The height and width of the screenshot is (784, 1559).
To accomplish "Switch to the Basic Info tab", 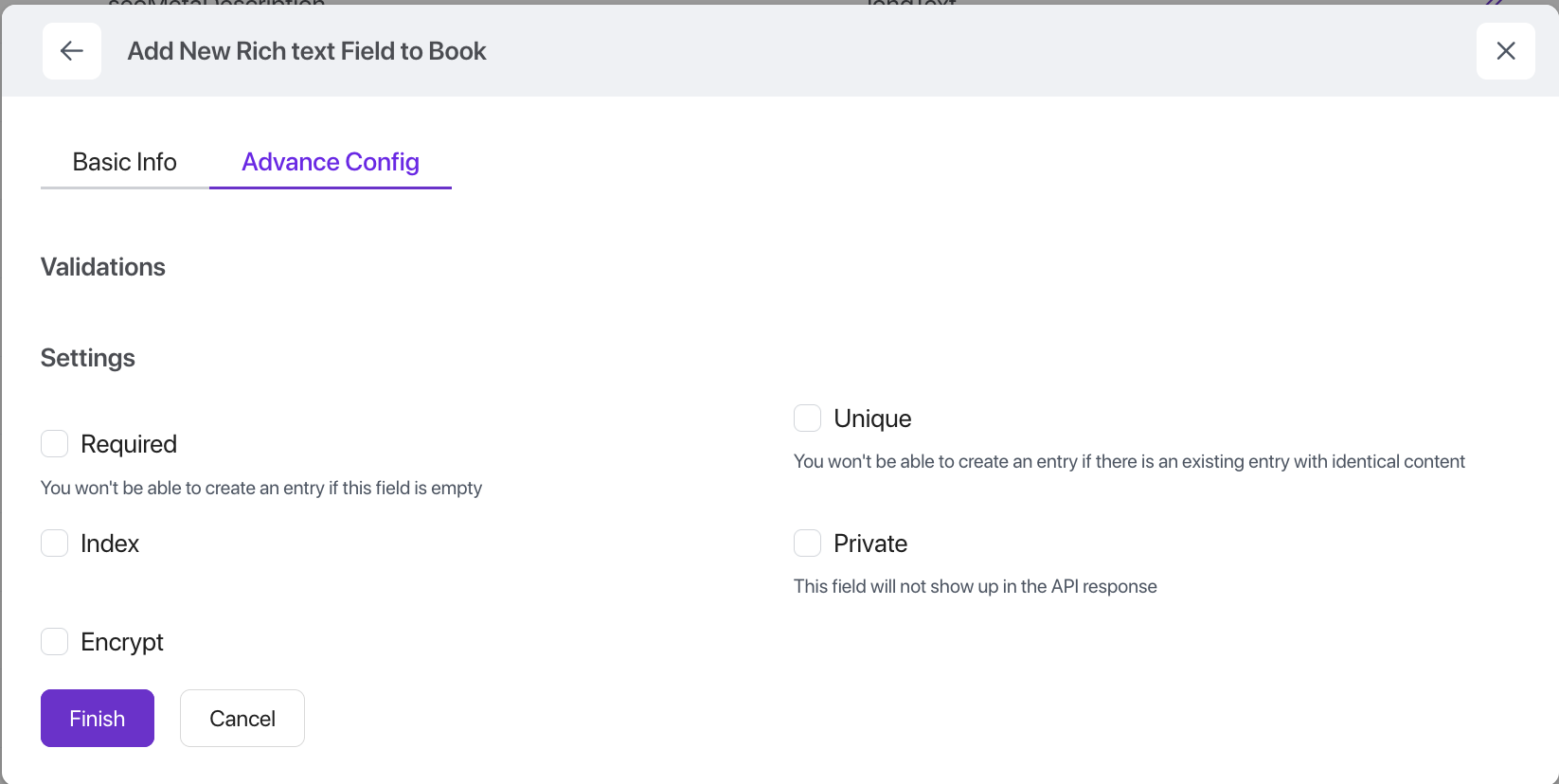I will pyautogui.click(x=124, y=162).
